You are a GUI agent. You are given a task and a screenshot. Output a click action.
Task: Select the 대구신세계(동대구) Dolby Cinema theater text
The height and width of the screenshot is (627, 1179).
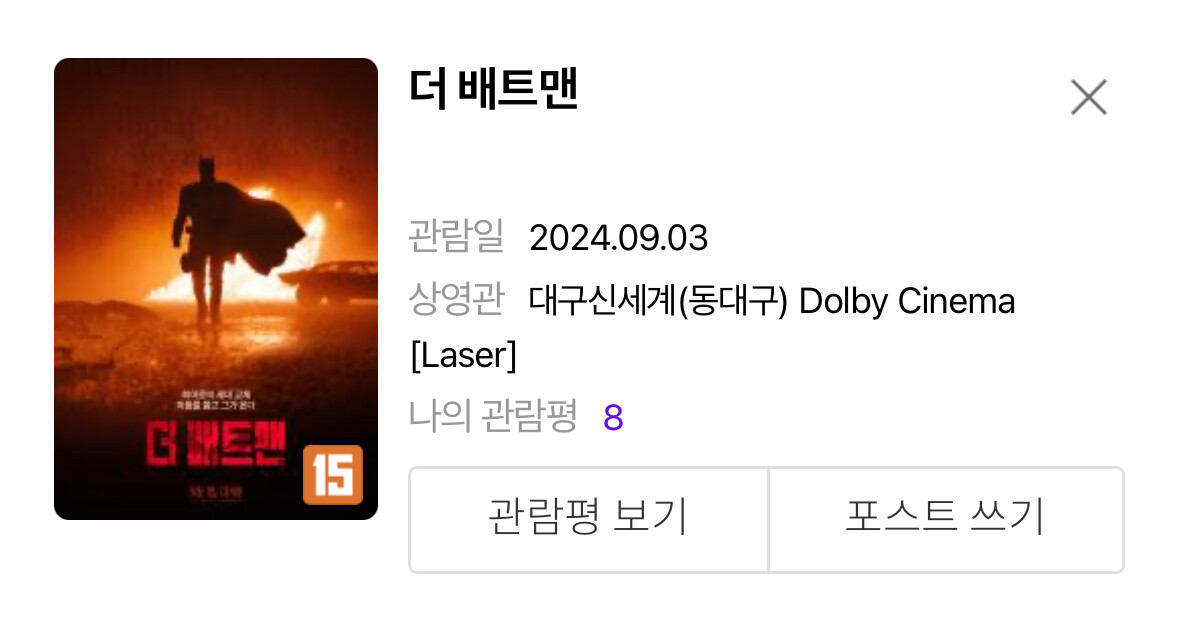pyautogui.click(x=771, y=301)
